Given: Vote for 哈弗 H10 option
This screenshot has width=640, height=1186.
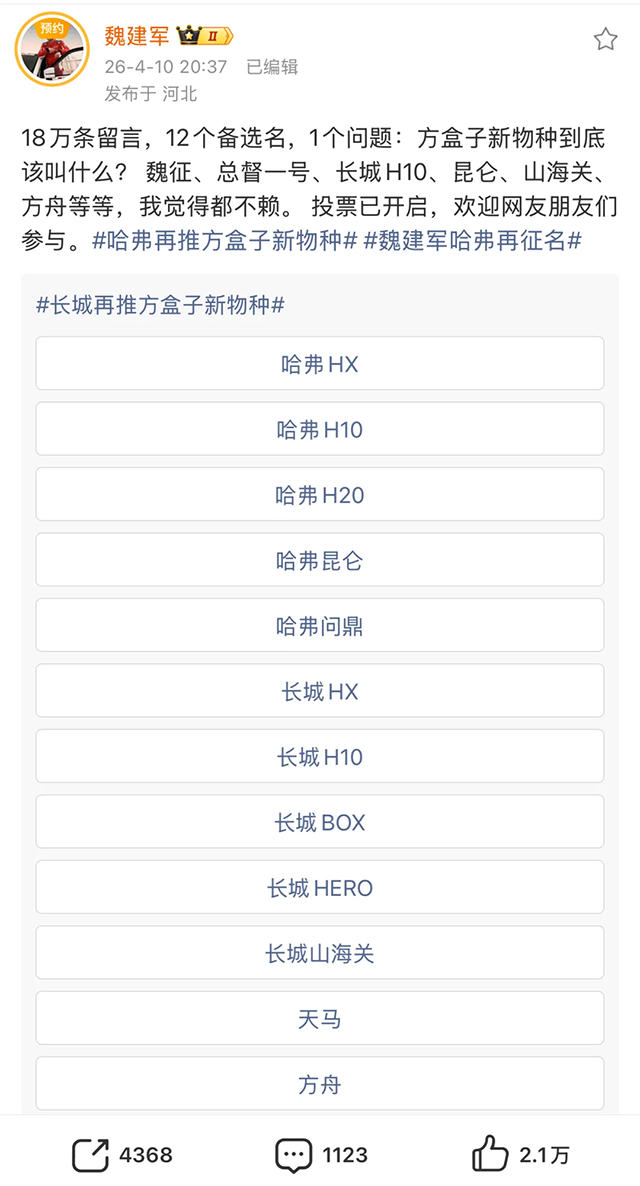Looking at the screenshot, I should click(x=320, y=430).
